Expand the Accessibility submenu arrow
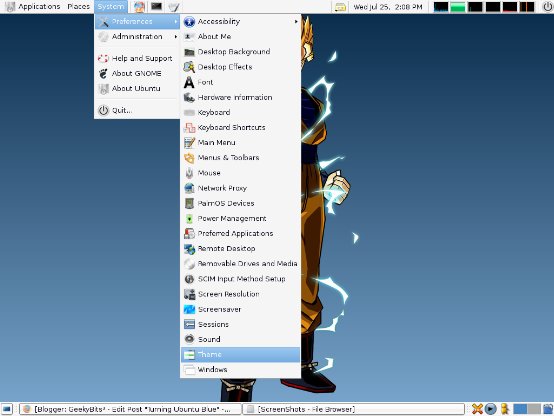Screen dimensions: 554x416 coord(296,22)
